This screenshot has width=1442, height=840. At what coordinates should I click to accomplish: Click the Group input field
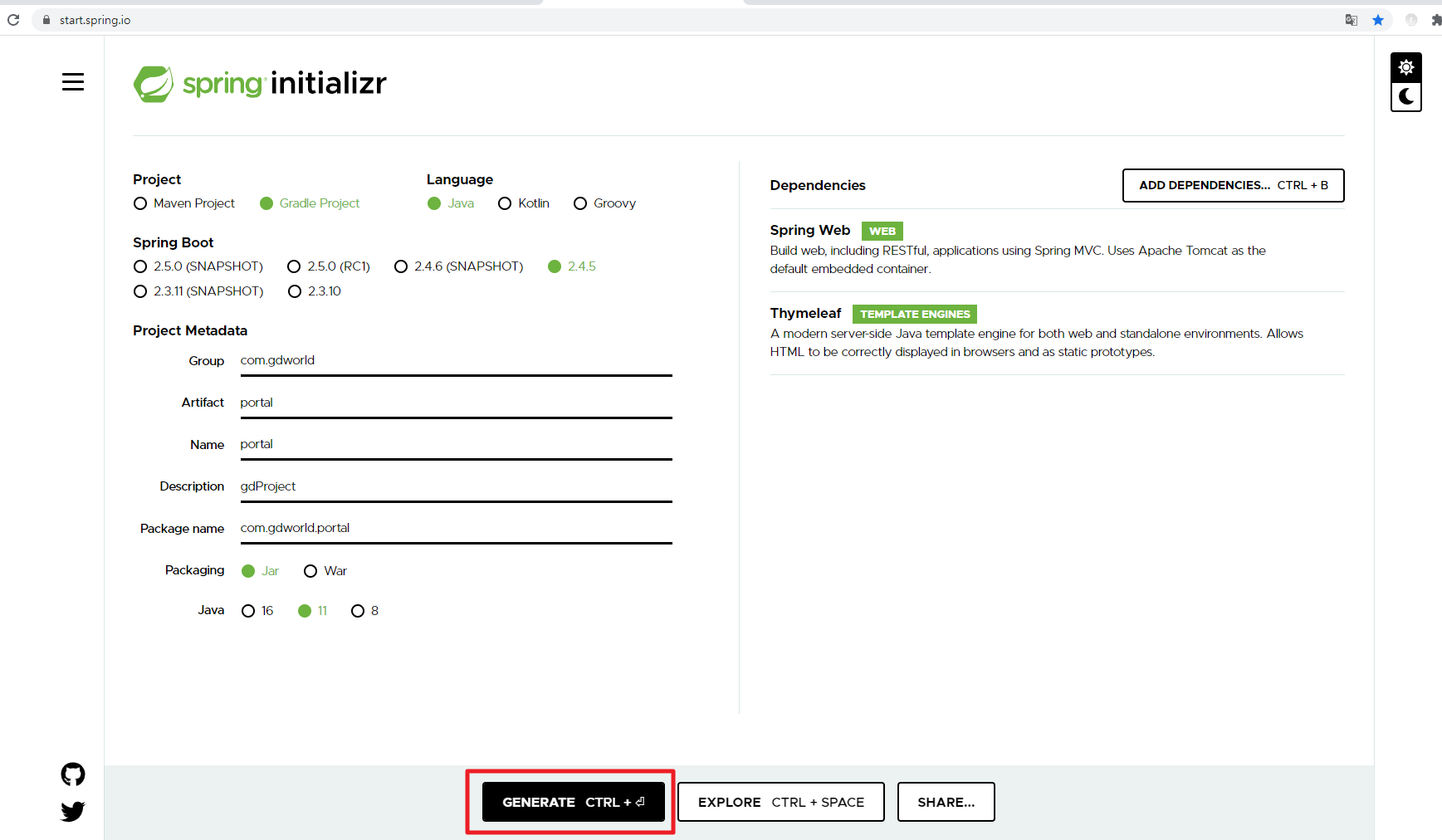tap(456, 361)
